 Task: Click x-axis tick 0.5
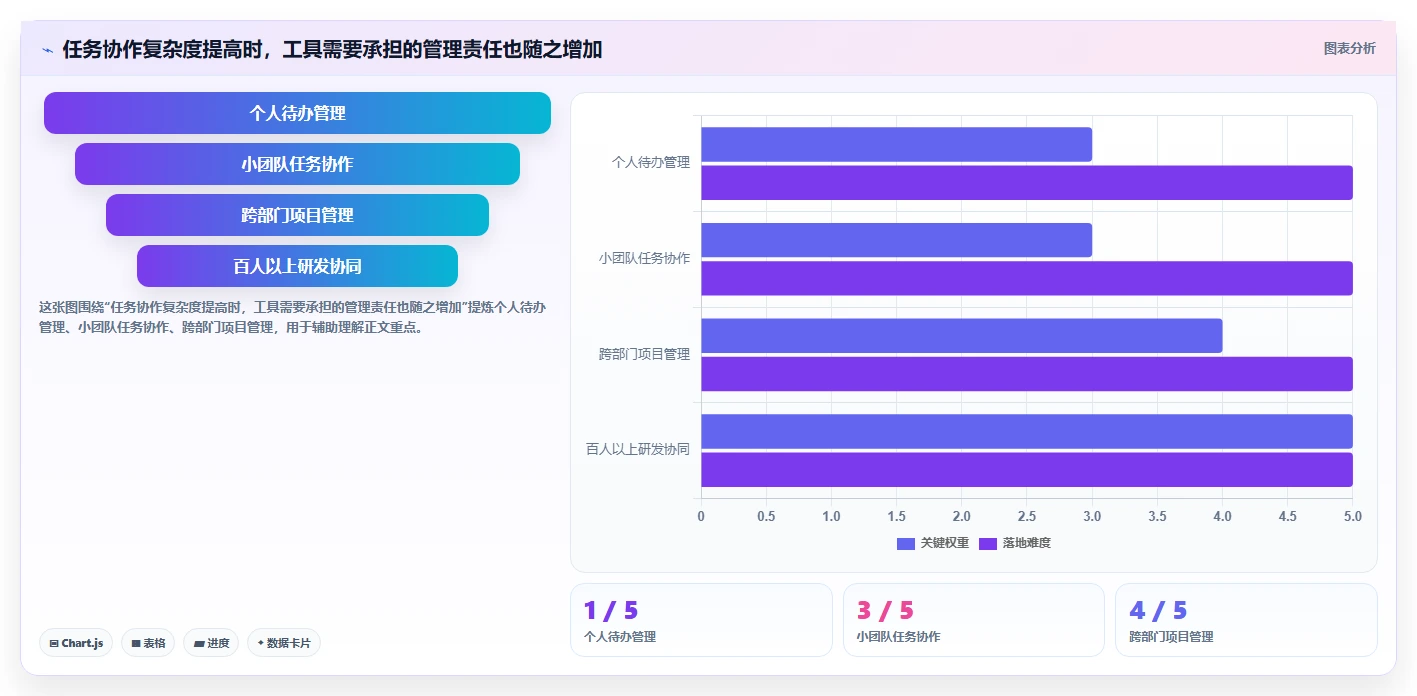point(766,516)
